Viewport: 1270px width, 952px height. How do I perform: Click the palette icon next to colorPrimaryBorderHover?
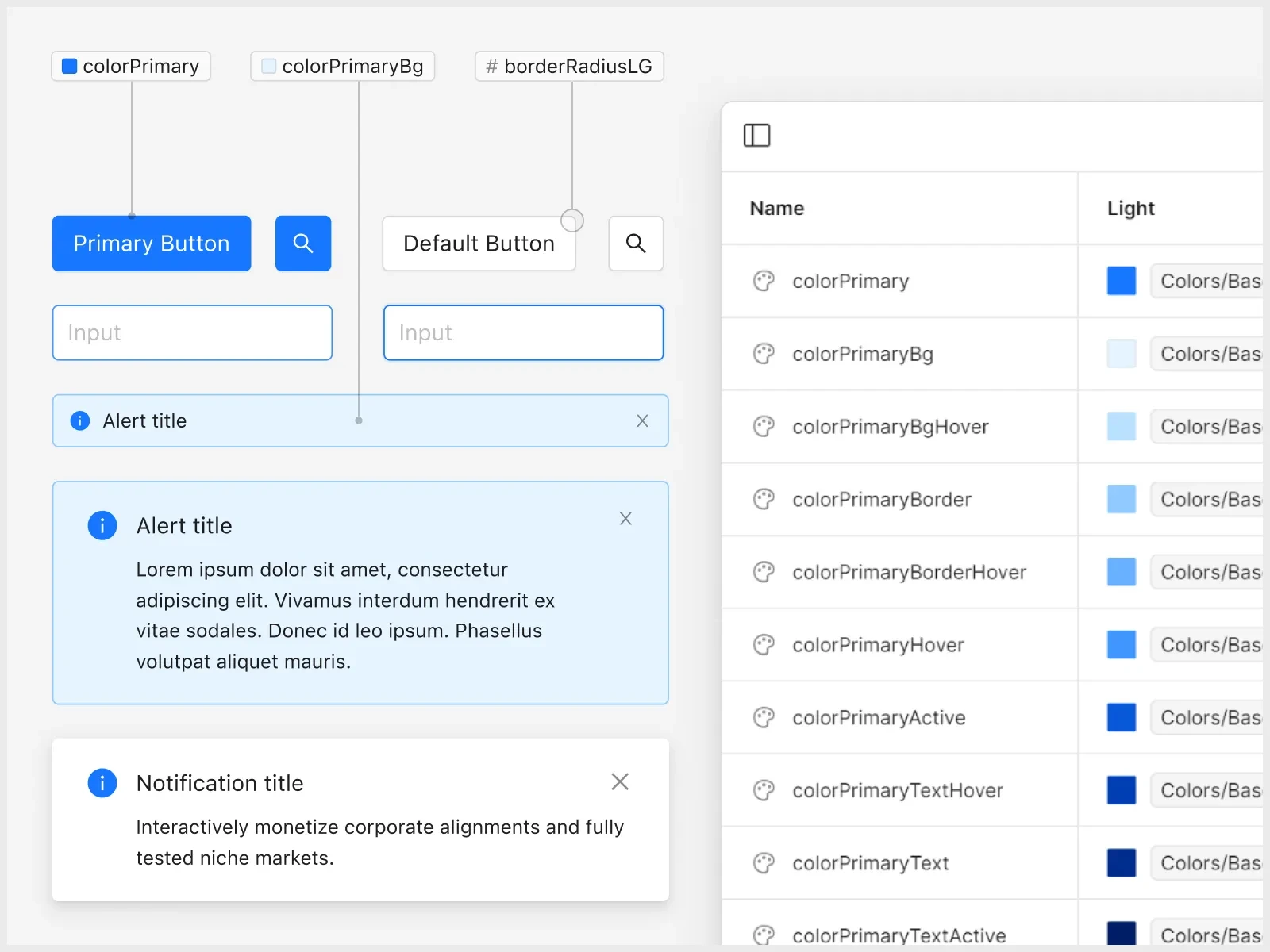pos(764,572)
